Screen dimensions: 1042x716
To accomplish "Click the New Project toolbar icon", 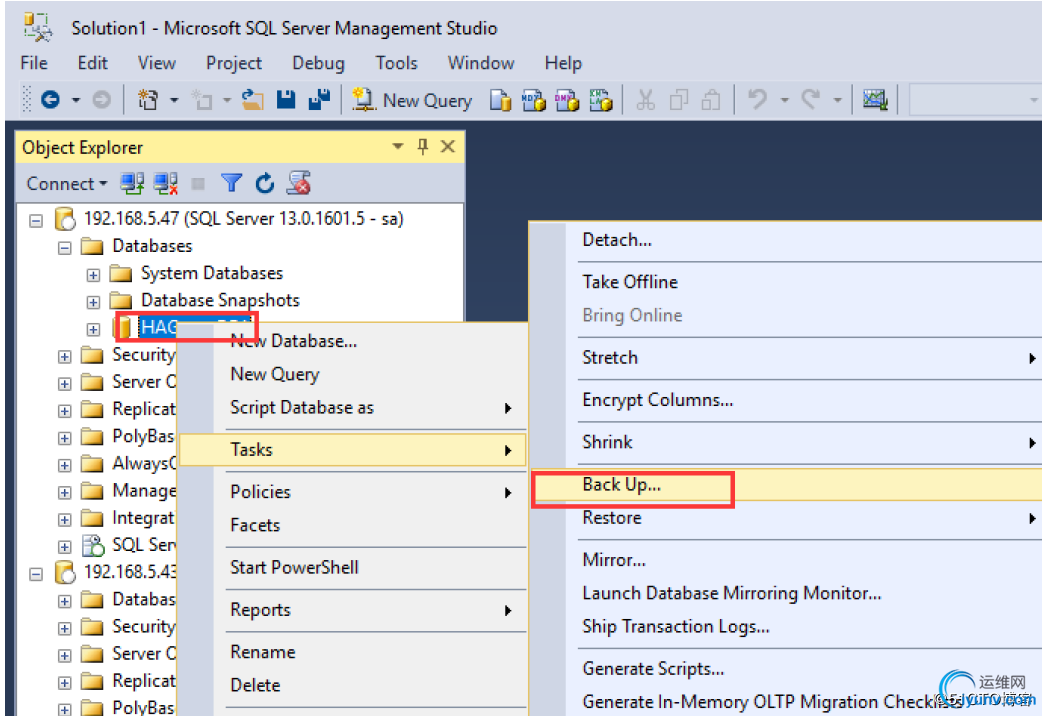I will [x=148, y=100].
